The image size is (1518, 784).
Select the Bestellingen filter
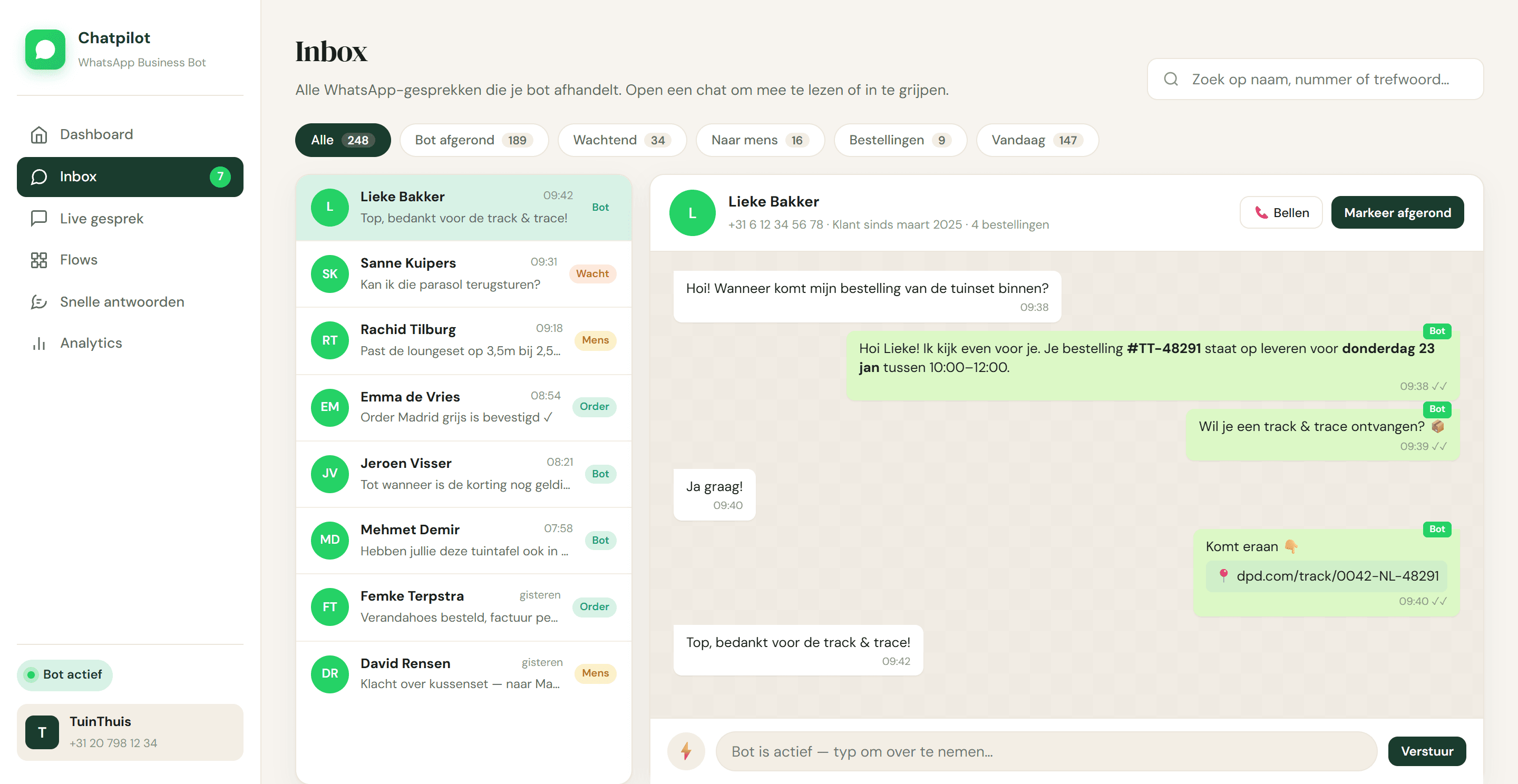tap(900, 140)
